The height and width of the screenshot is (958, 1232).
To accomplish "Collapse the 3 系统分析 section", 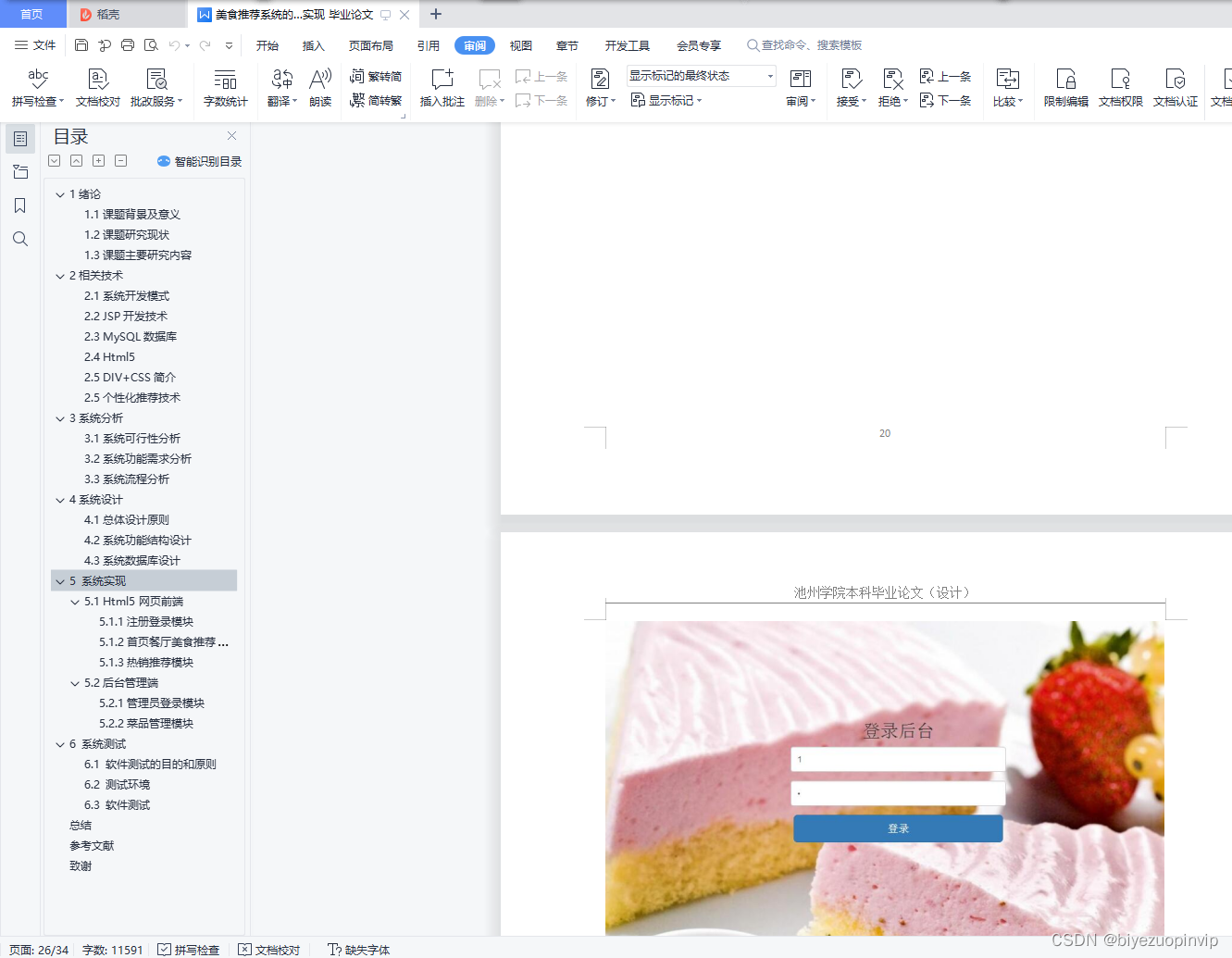I will [60, 418].
